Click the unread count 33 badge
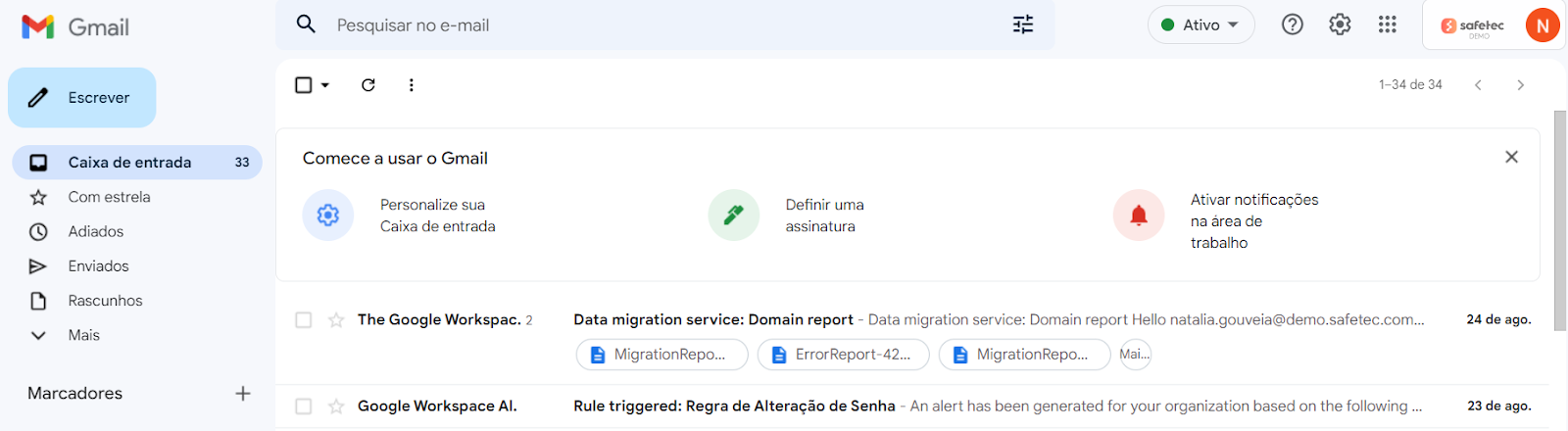 [x=242, y=163]
